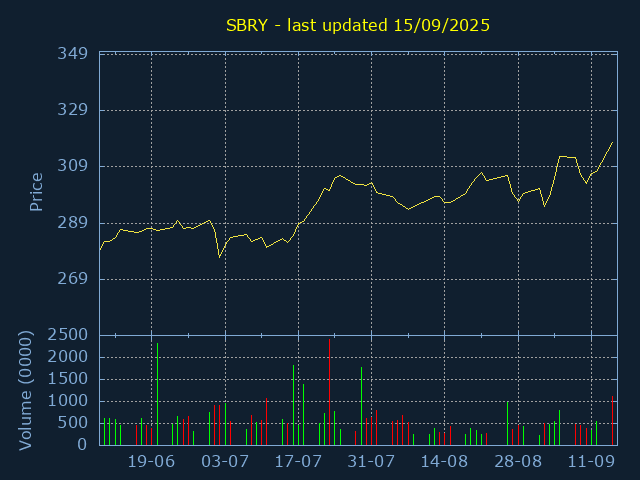This screenshot has width=640, height=480.
Task: Select the volume axis label 1000
Action: [x=68, y=401]
